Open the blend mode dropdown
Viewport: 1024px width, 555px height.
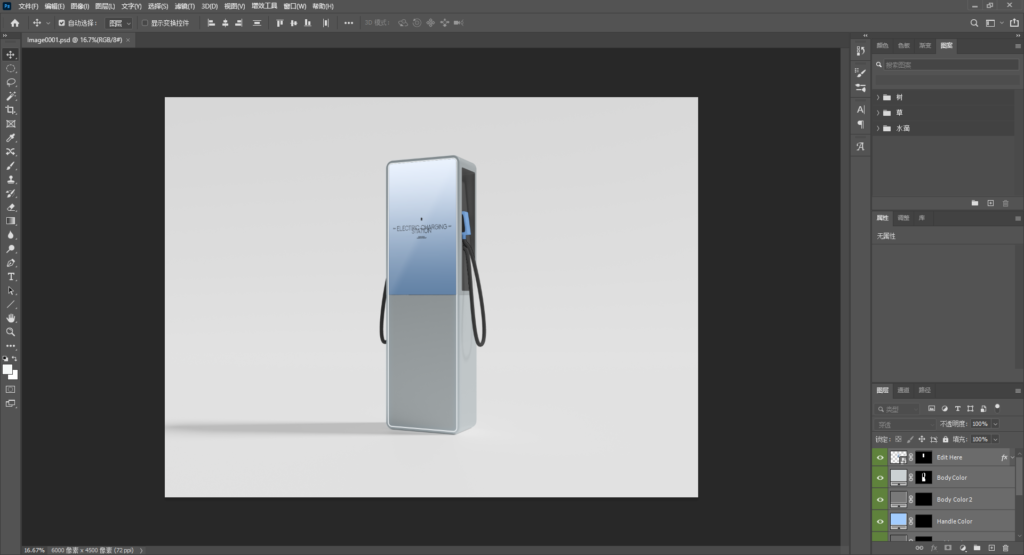tap(904, 424)
